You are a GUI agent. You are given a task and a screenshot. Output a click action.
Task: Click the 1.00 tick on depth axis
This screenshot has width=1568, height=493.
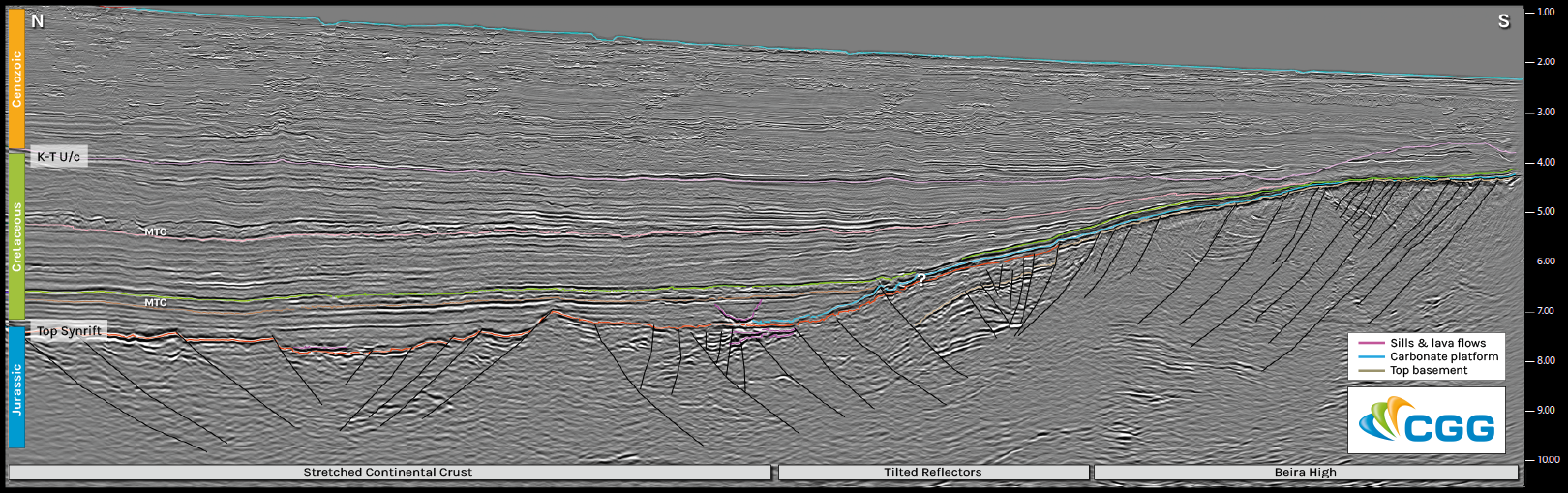pos(1546,13)
